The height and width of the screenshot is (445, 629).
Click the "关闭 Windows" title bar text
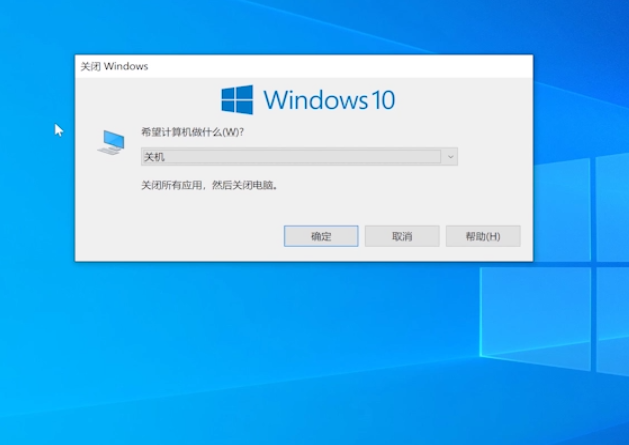pyautogui.click(x=114, y=66)
